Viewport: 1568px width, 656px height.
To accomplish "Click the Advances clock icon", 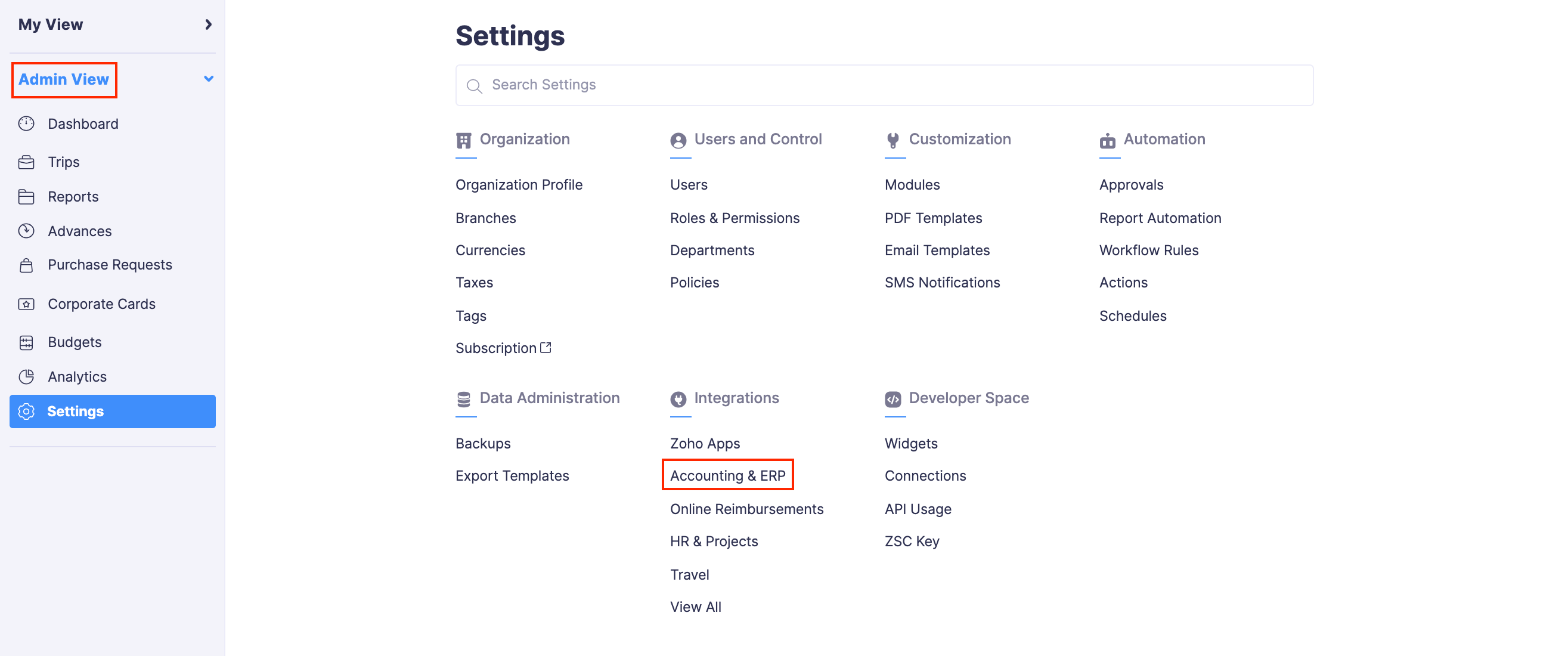I will pos(27,231).
